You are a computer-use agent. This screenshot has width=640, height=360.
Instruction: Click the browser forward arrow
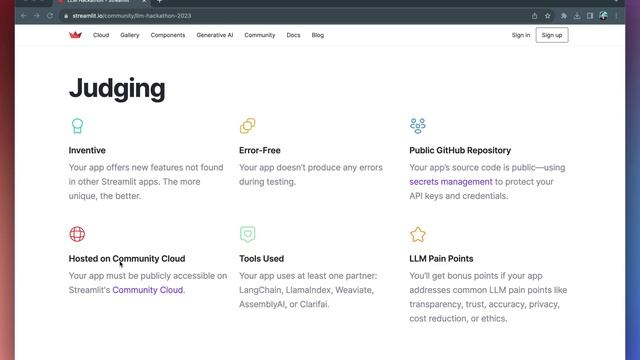(x=37, y=16)
